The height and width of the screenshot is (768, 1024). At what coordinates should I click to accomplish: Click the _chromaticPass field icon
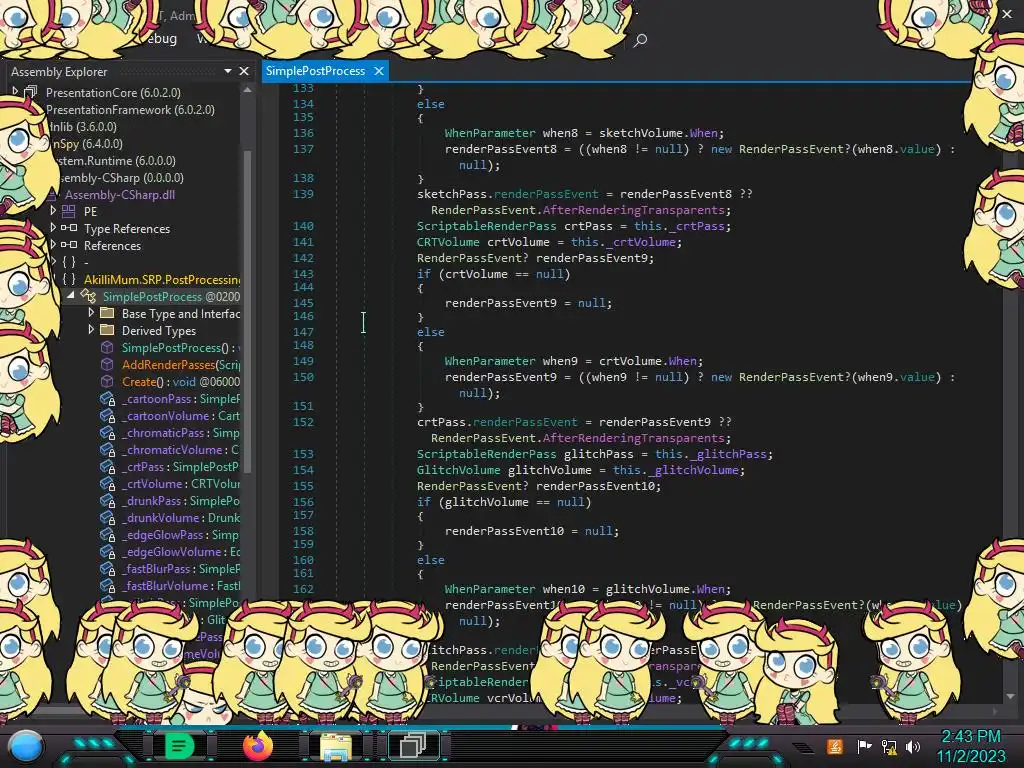[108, 433]
